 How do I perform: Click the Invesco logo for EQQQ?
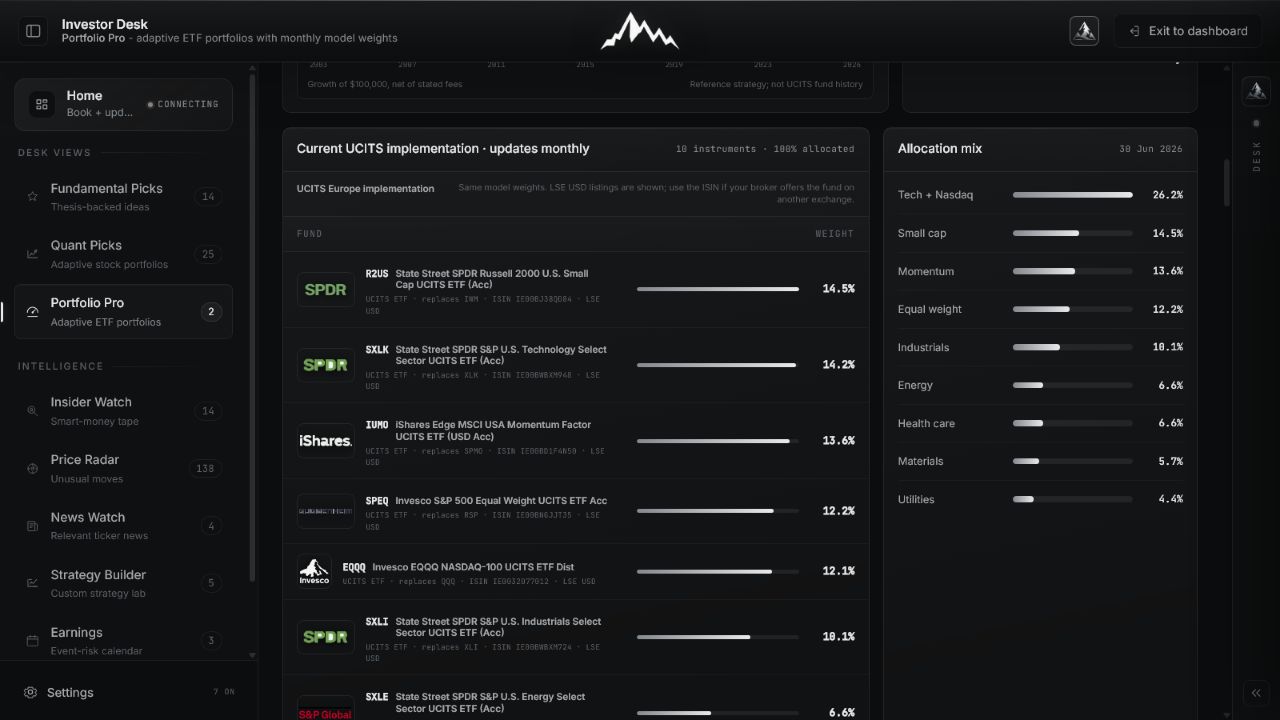(314, 571)
